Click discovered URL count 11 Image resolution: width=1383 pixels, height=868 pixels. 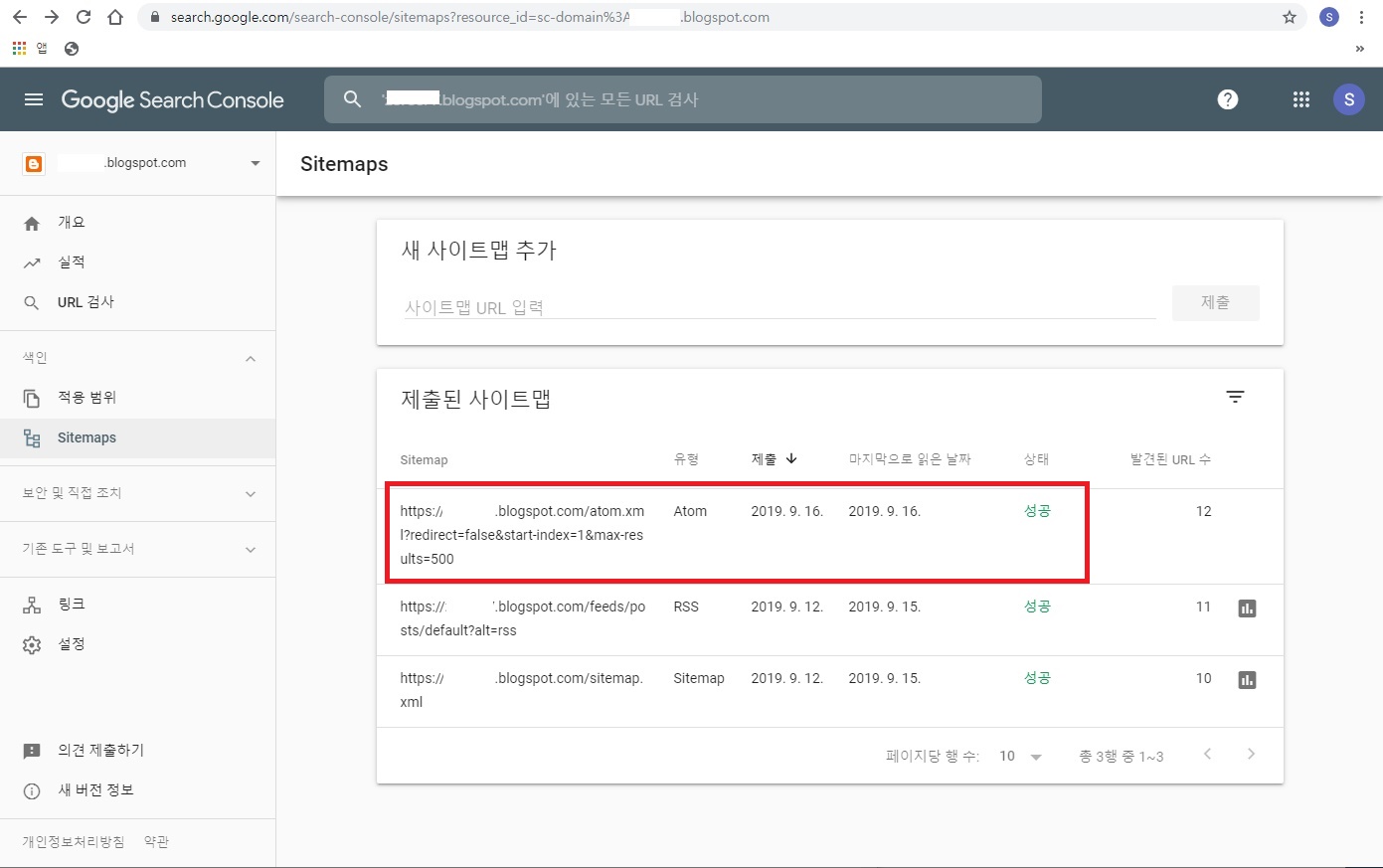[1203, 607]
